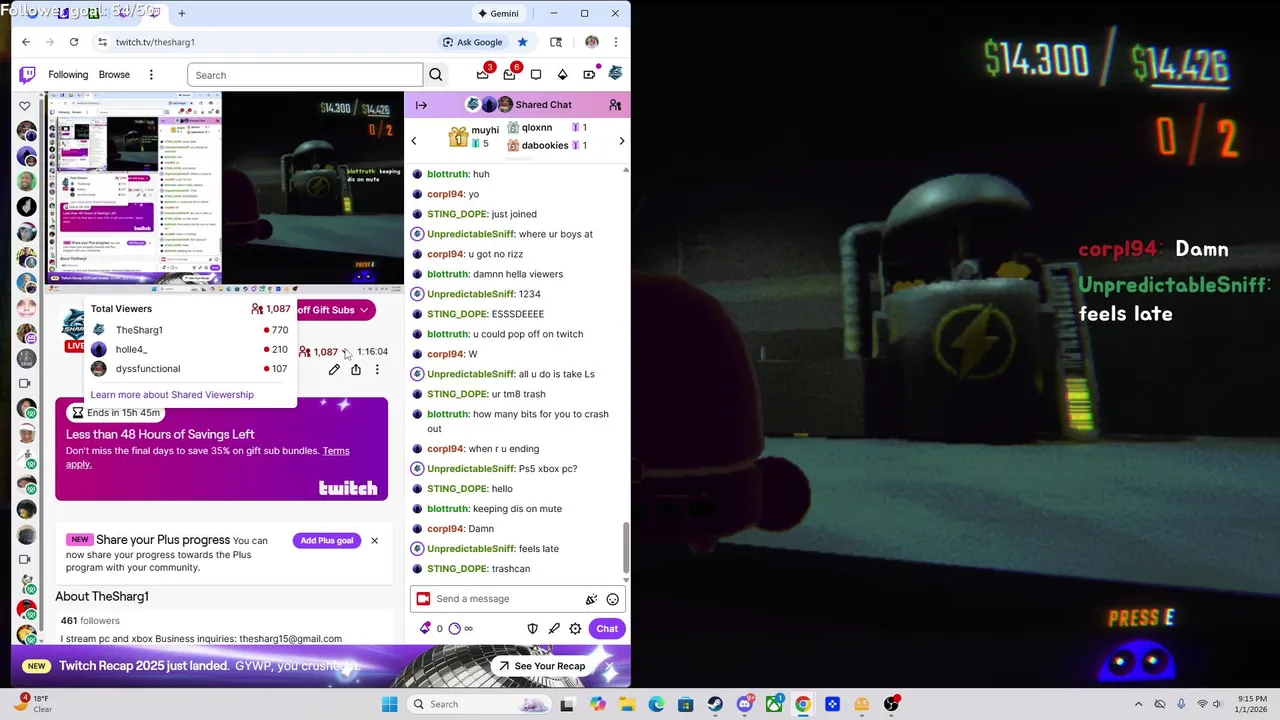Click the Twitch search magnifier button
Image resolution: width=1280 pixels, height=720 pixels.
[436, 75]
